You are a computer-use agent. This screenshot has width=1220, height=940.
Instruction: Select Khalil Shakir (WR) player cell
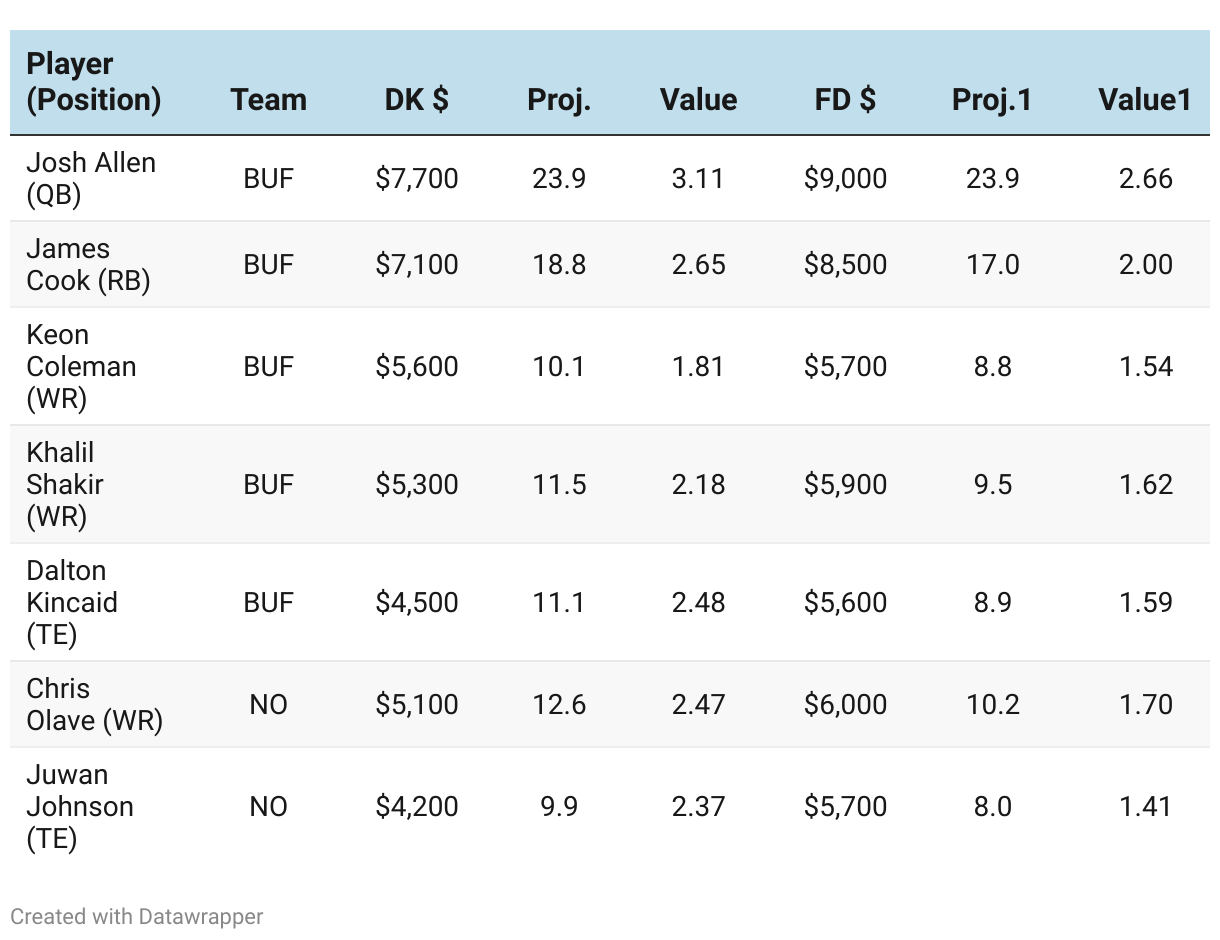(x=65, y=484)
